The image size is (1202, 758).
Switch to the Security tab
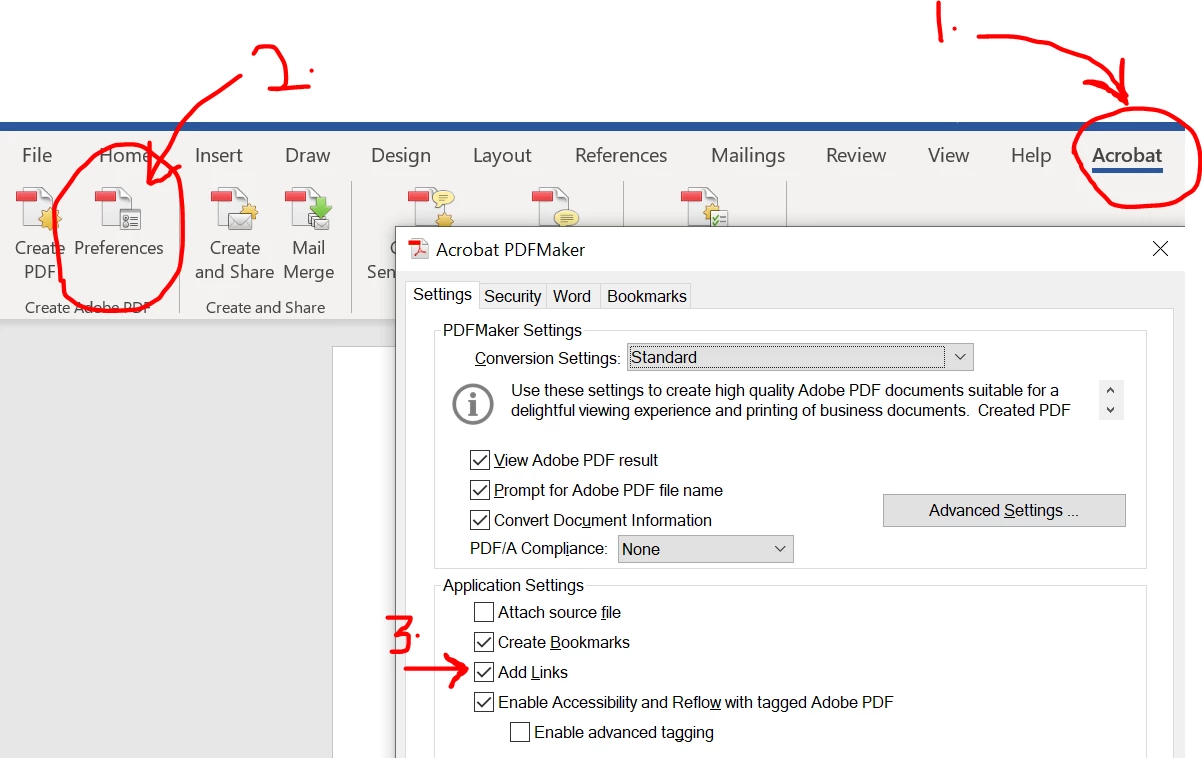point(512,296)
